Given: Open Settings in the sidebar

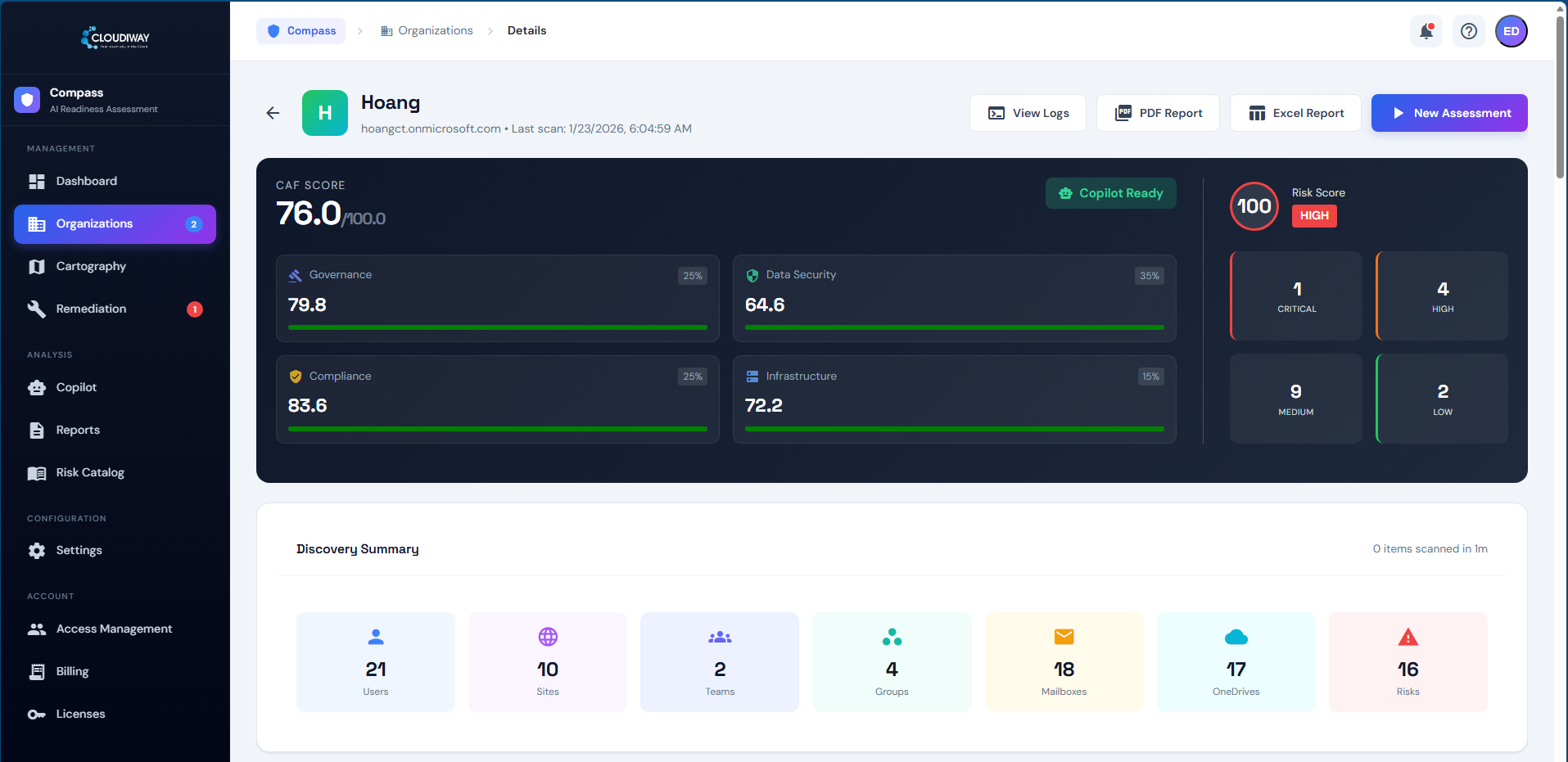Looking at the screenshot, I should pyautogui.click(x=115, y=551).
